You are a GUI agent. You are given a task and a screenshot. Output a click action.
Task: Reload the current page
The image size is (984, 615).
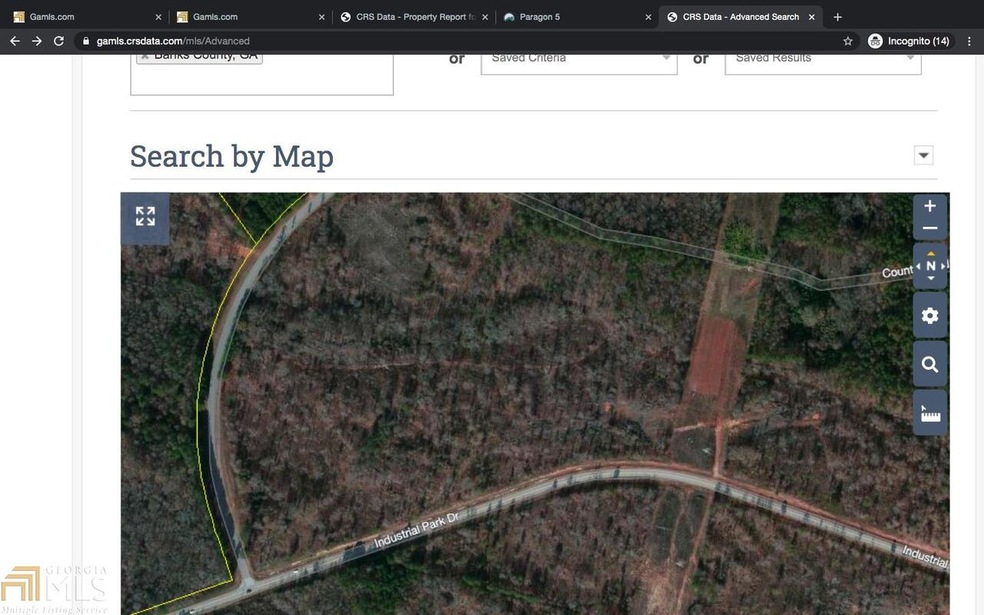tap(59, 41)
